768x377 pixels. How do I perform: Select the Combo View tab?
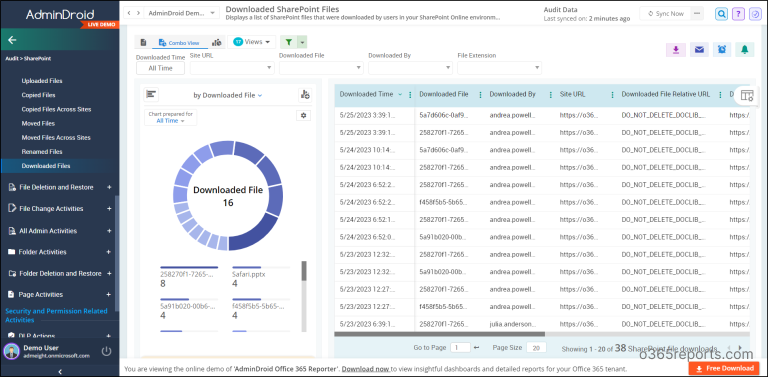(179, 43)
